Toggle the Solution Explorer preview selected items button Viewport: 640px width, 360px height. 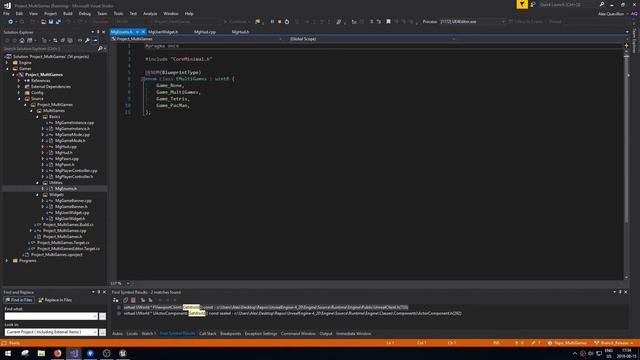[x=95, y=40]
